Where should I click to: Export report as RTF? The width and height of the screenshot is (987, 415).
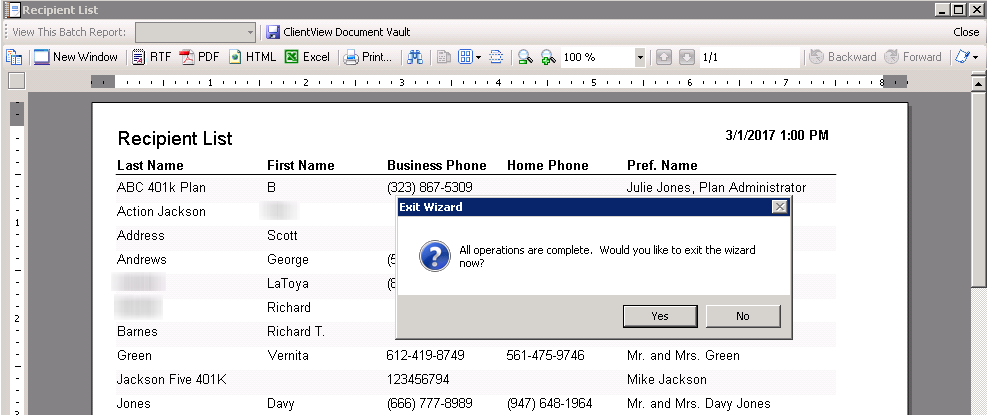[x=152, y=57]
